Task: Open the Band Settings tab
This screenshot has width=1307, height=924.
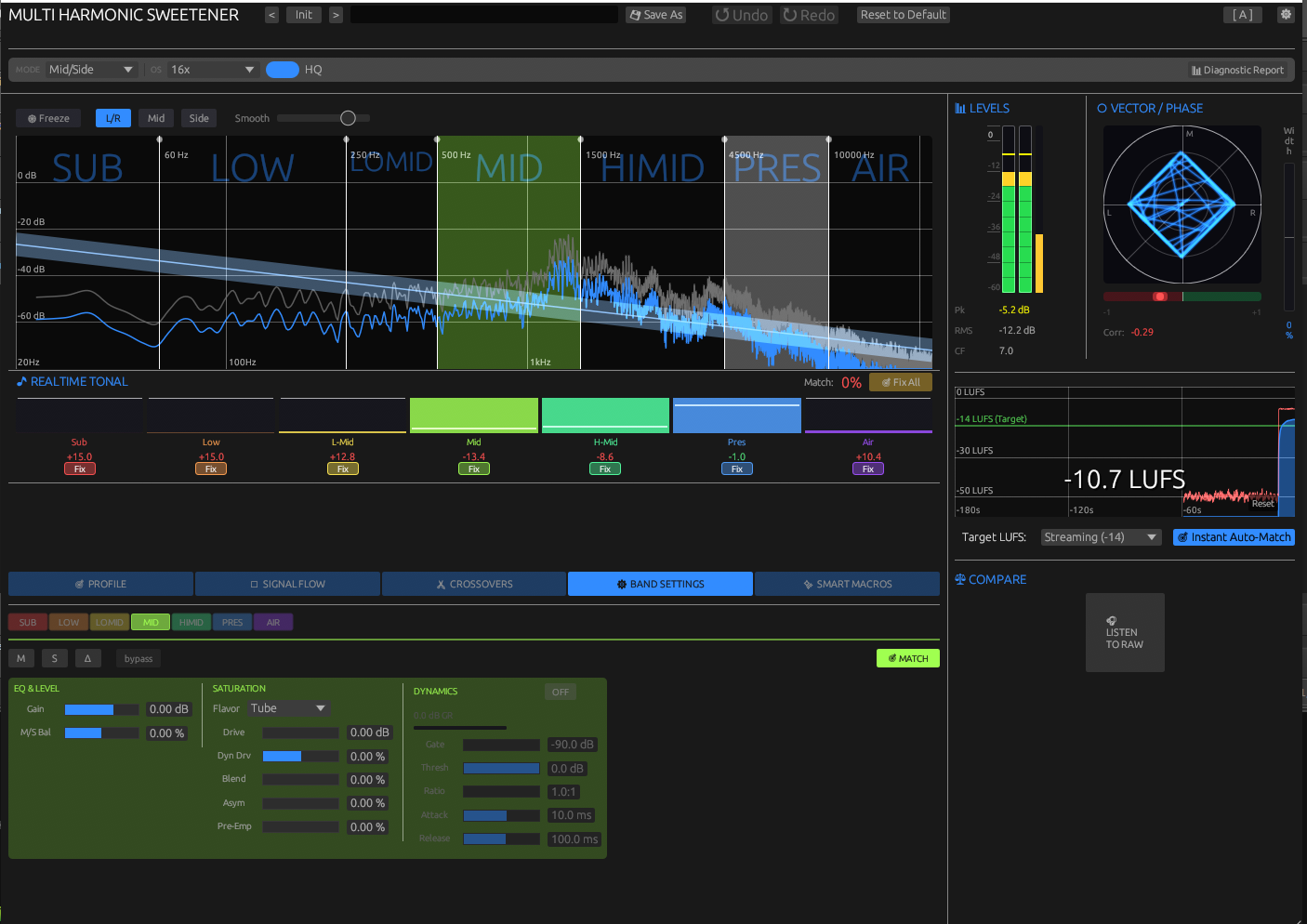Action: tap(661, 584)
